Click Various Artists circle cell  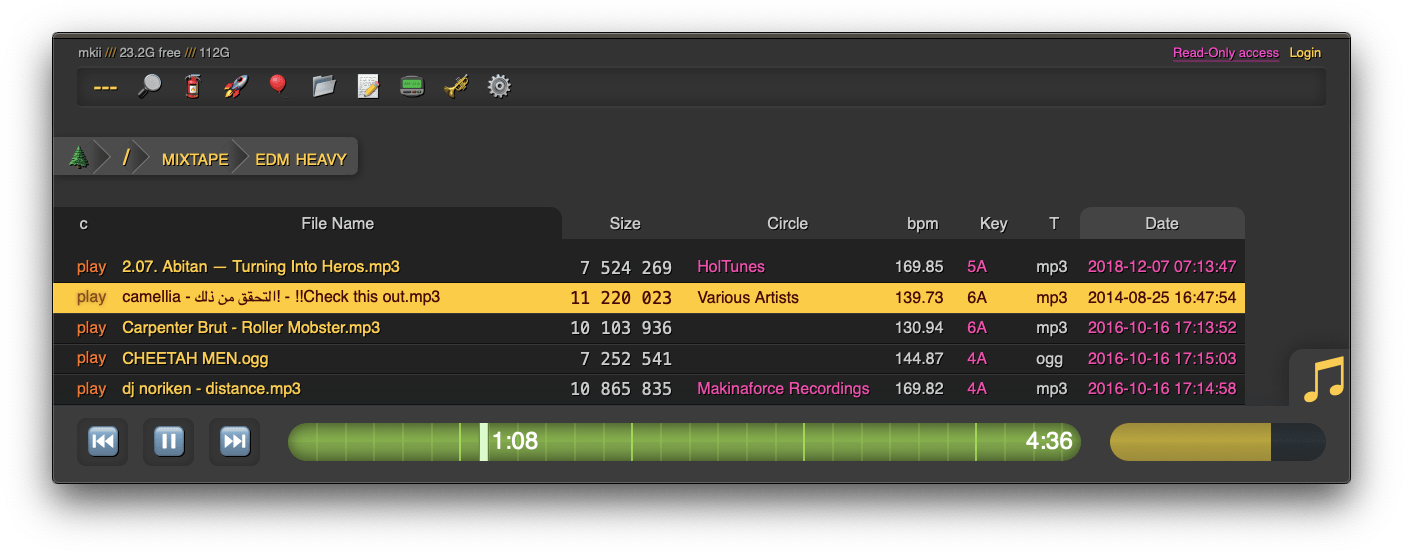[748, 297]
